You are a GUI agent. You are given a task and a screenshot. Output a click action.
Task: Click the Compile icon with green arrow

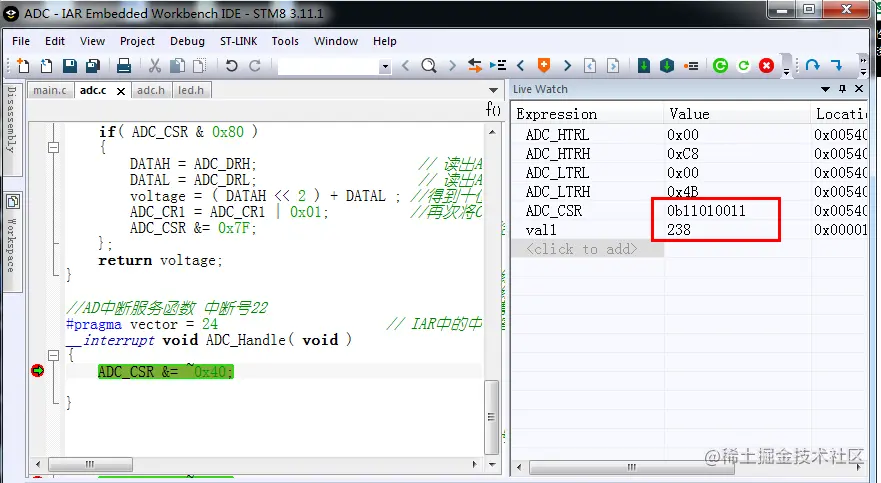[x=644, y=66]
